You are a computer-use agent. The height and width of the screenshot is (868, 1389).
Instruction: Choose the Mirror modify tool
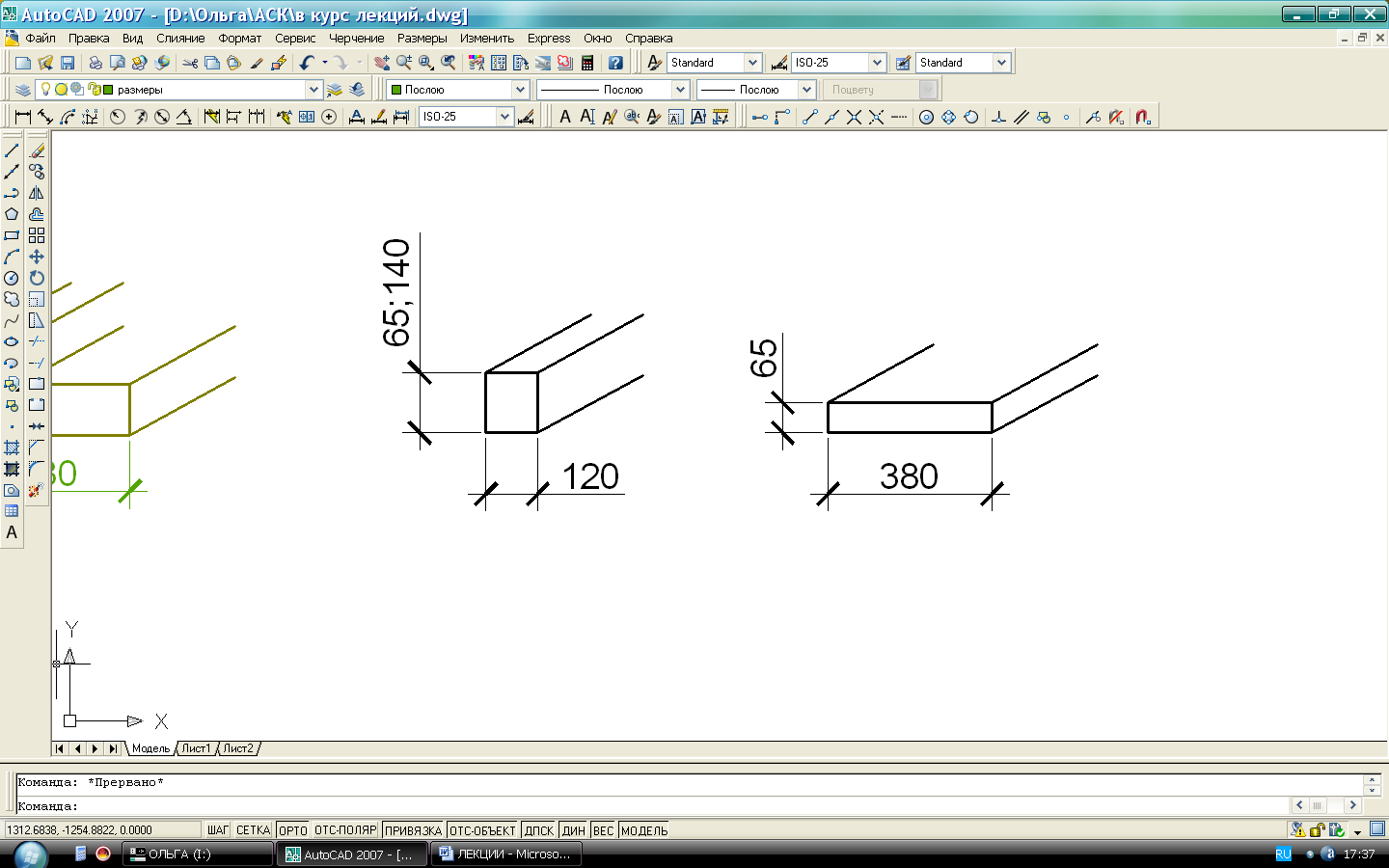tap(37, 193)
